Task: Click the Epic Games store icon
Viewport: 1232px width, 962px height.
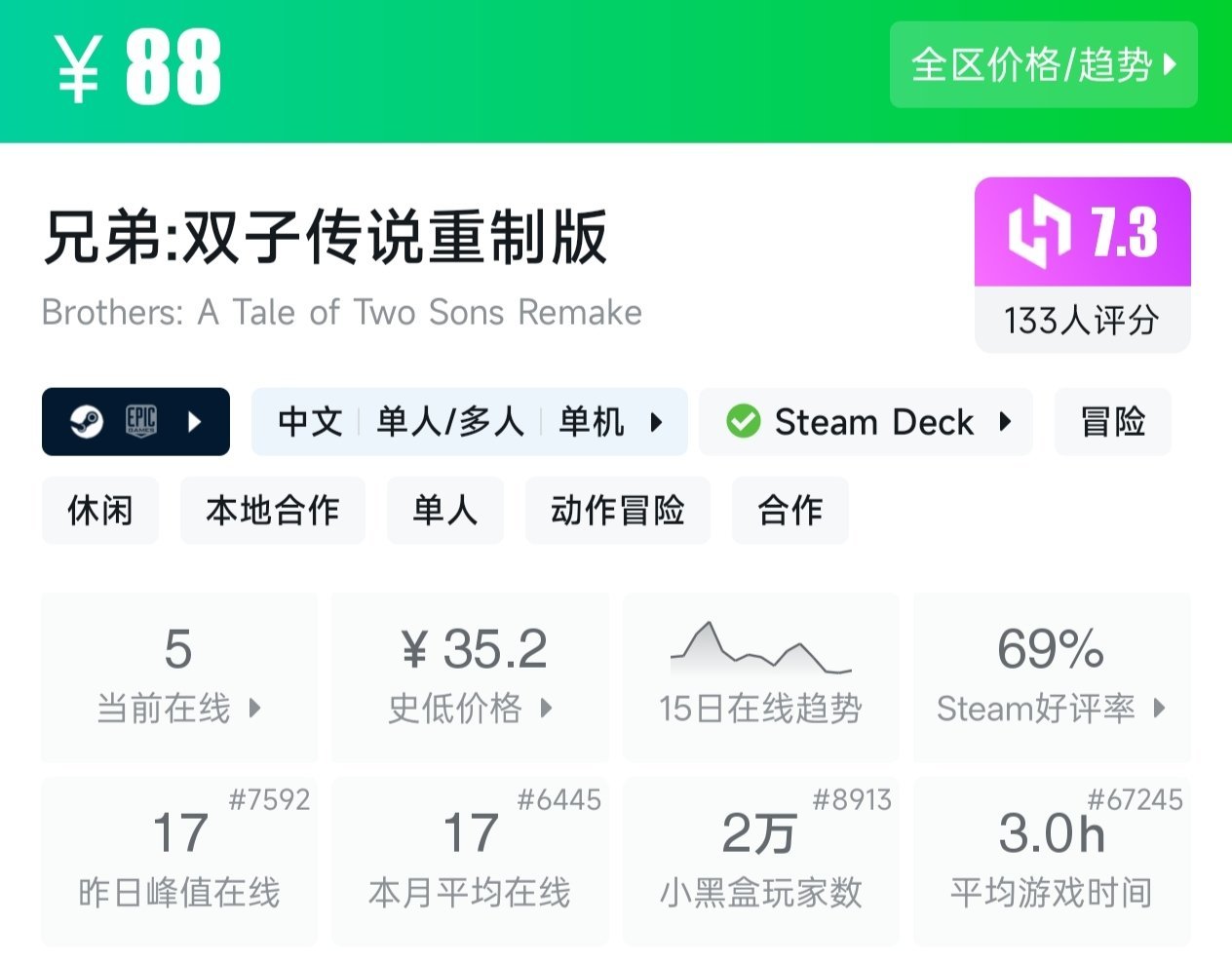Action: point(141,421)
